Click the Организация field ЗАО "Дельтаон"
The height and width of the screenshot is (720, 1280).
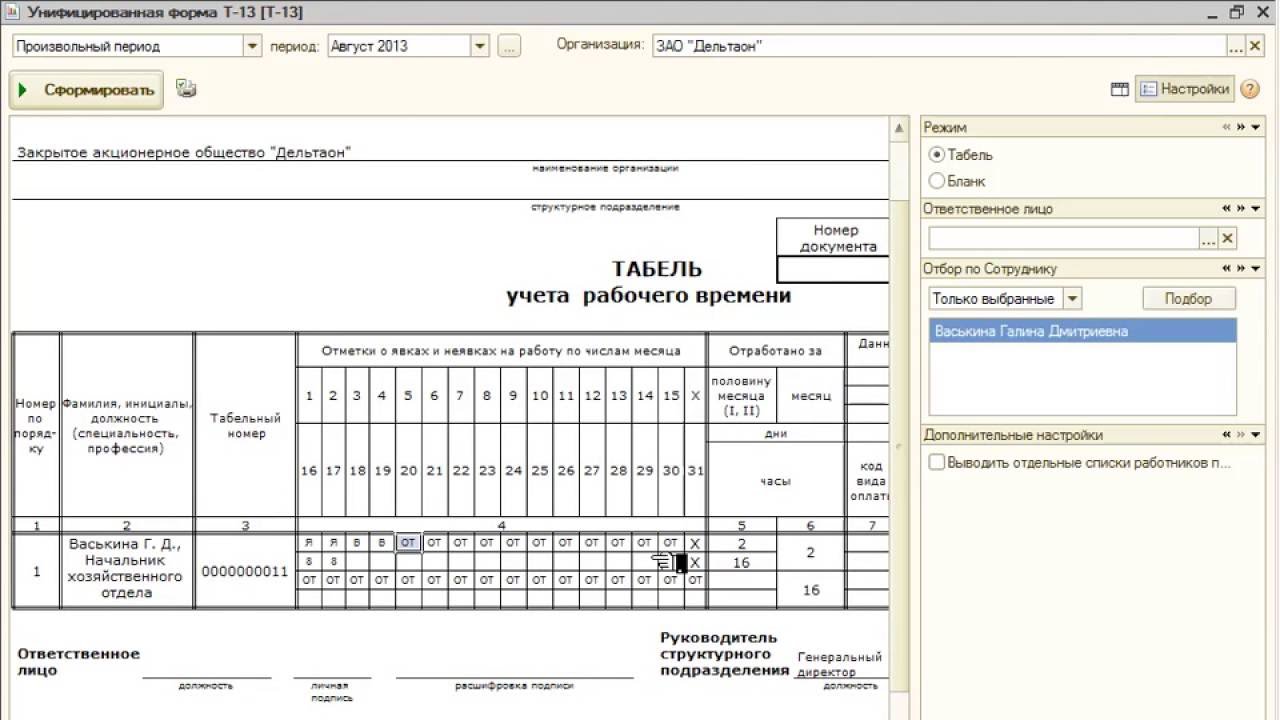(x=939, y=46)
